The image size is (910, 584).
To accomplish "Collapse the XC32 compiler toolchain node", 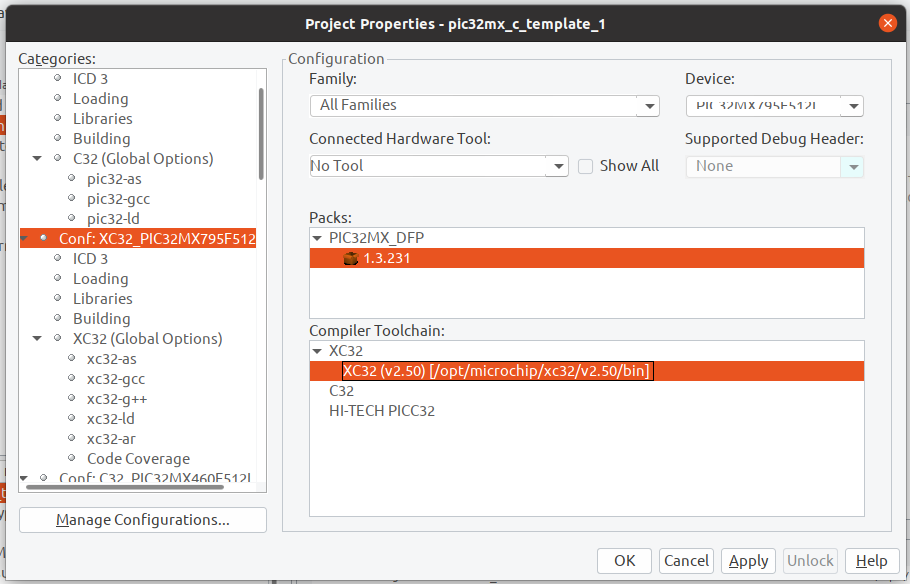I will coord(317,351).
